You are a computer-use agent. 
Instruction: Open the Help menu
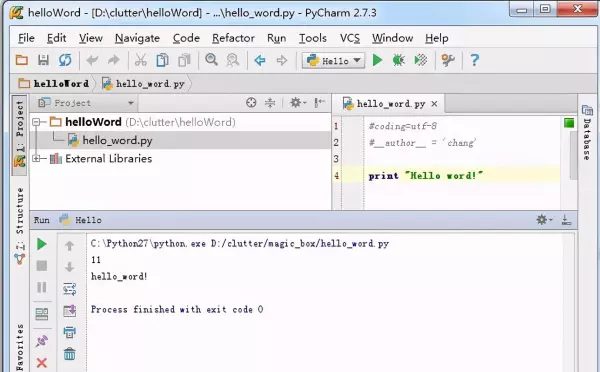click(437, 38)
